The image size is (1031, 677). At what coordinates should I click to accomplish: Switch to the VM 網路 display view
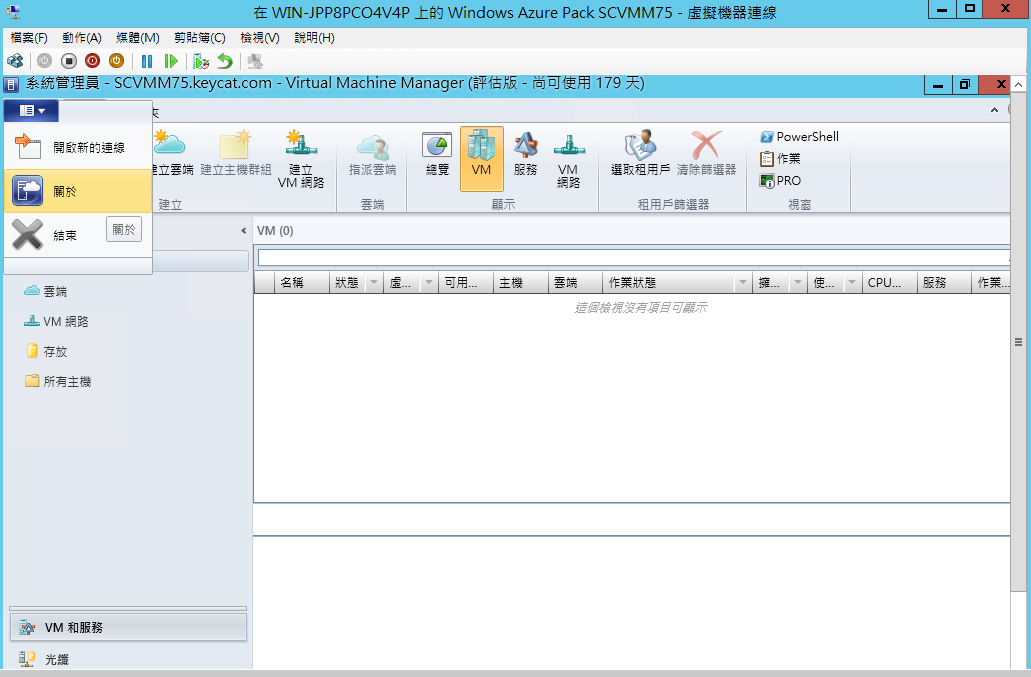[x=569, y=159]
